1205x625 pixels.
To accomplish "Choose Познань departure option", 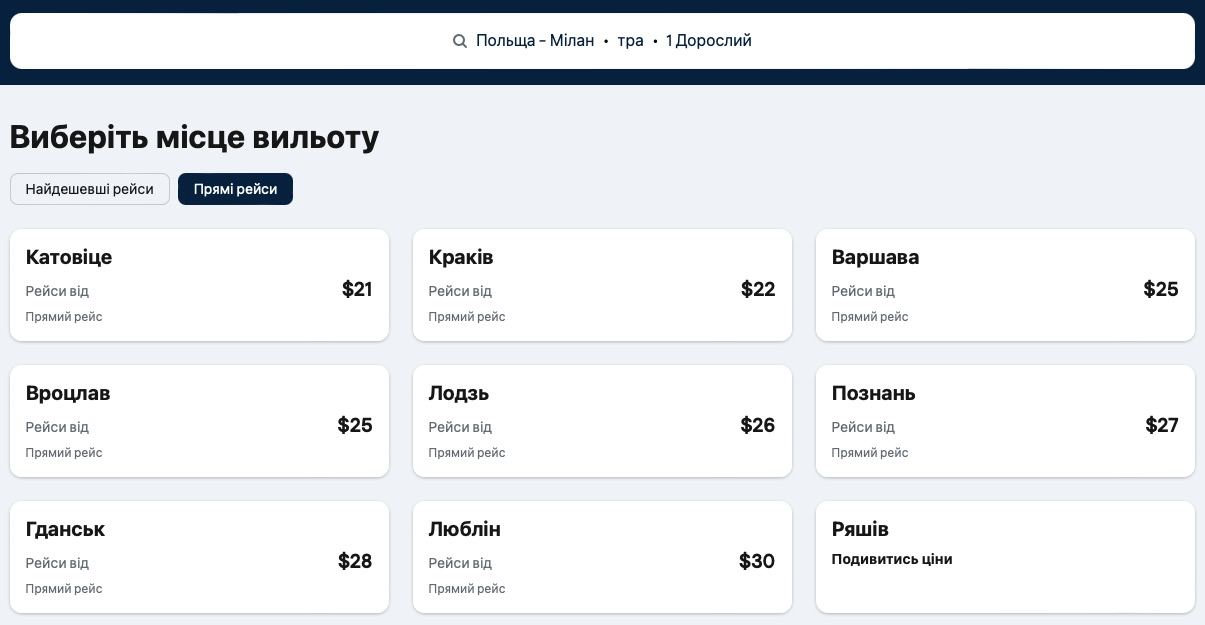I will 1005,421.
